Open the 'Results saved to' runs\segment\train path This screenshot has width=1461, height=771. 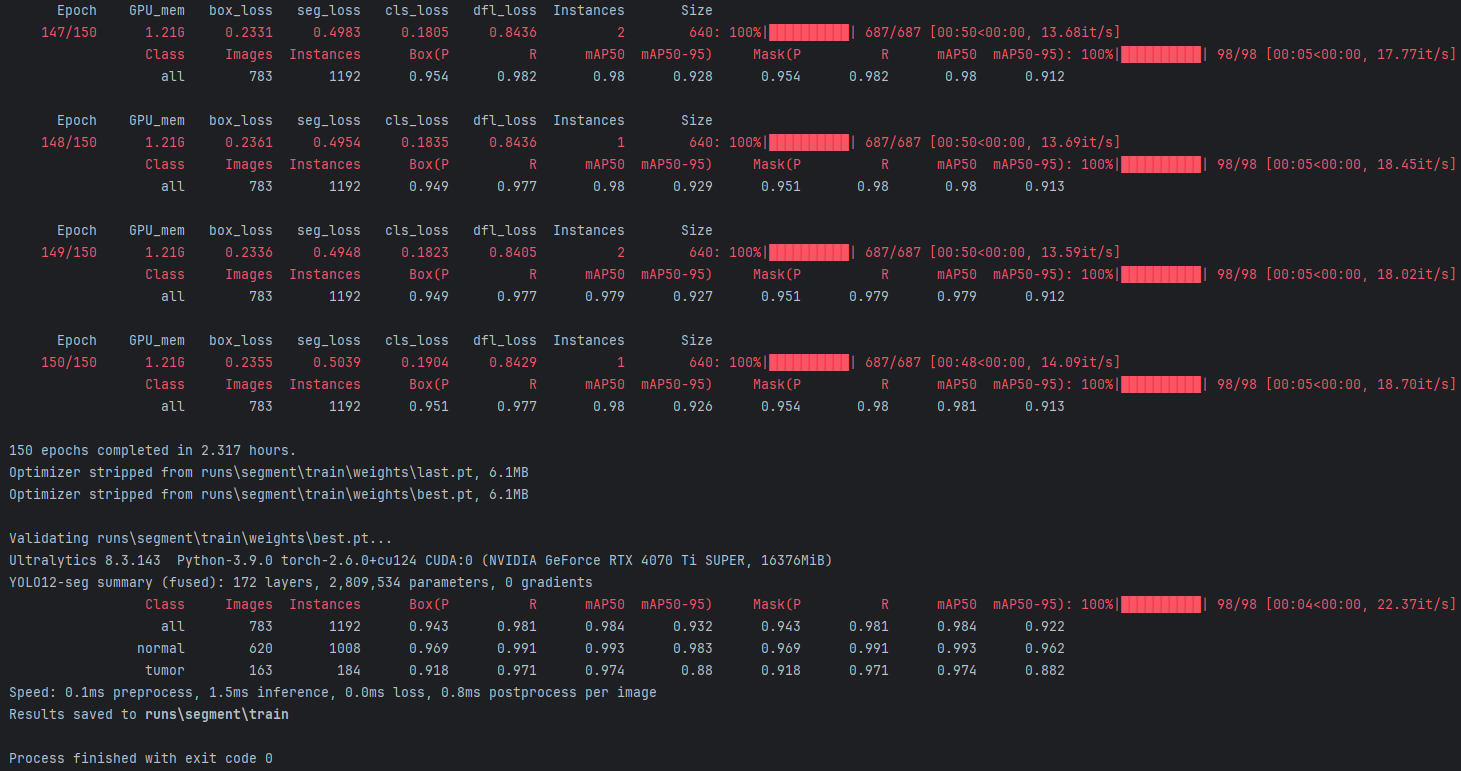coord(216,715)
